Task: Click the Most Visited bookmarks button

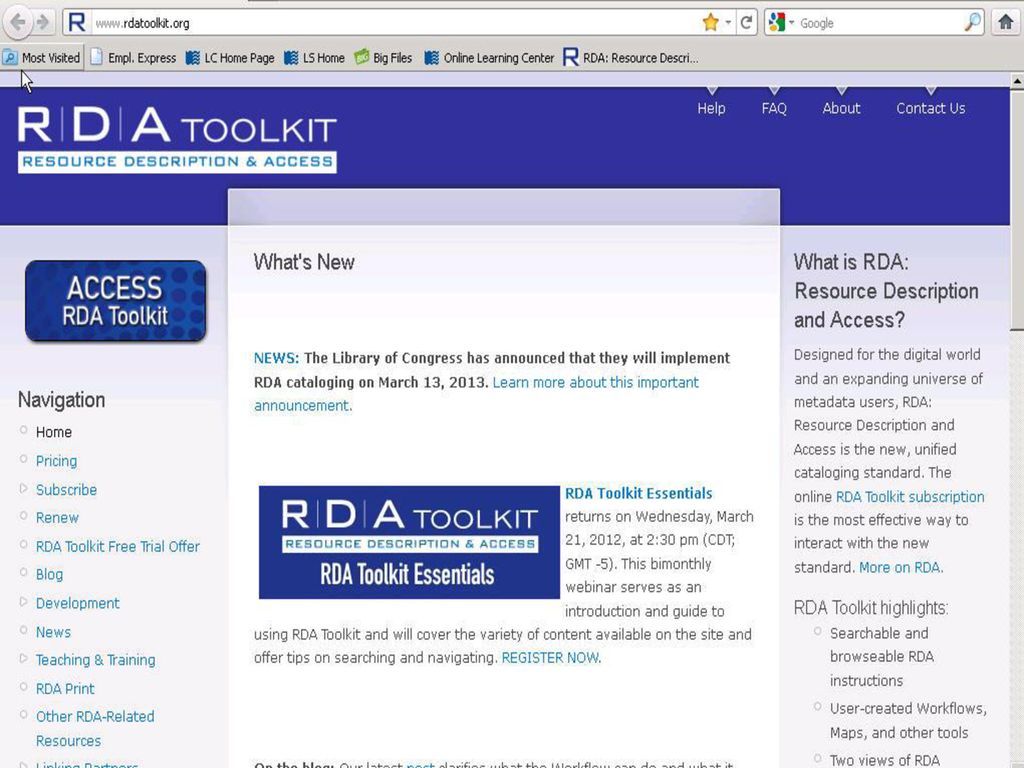Action: point(42,57)
